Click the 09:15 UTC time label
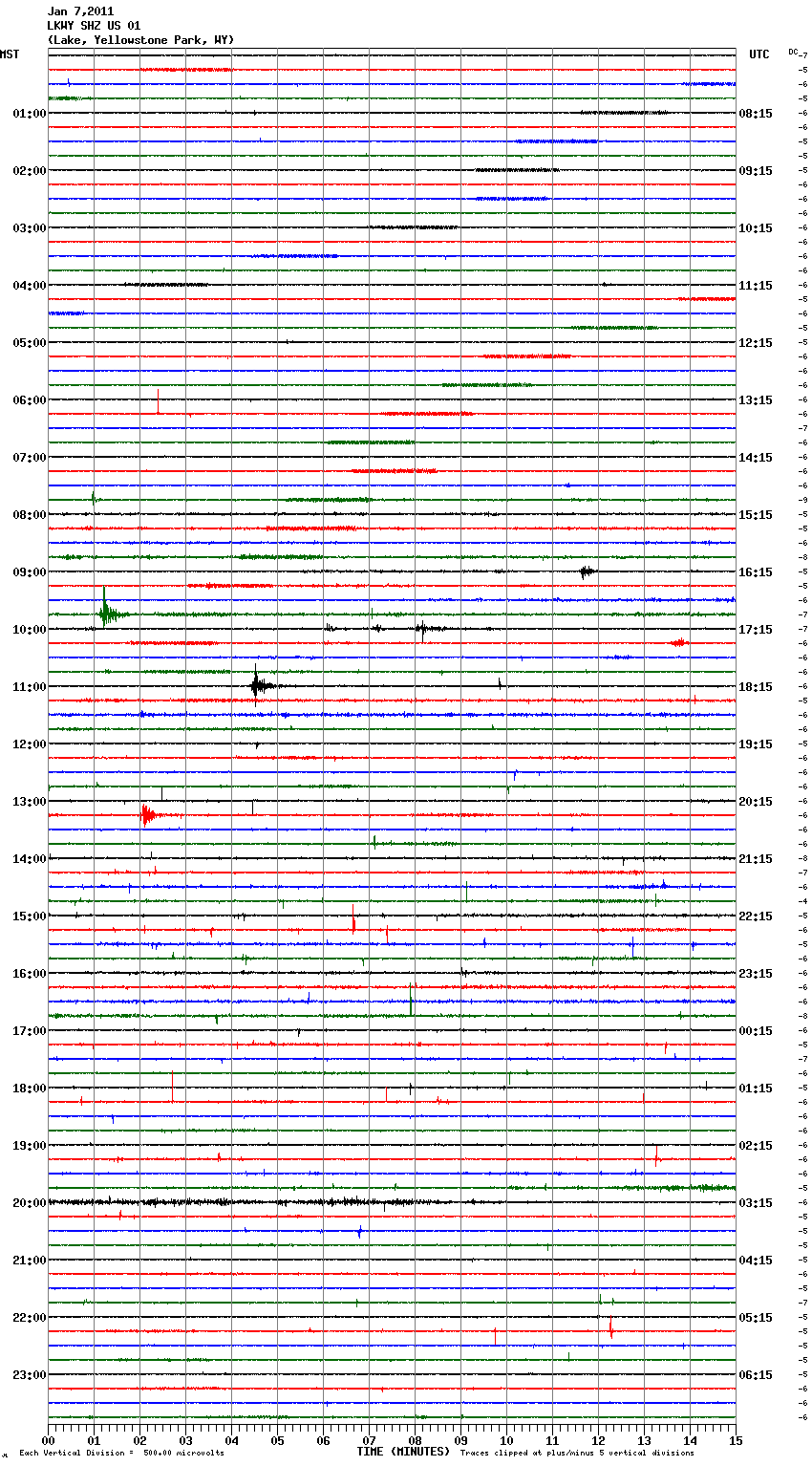This screenshot has width=812, height=1466. coord(756,171)
